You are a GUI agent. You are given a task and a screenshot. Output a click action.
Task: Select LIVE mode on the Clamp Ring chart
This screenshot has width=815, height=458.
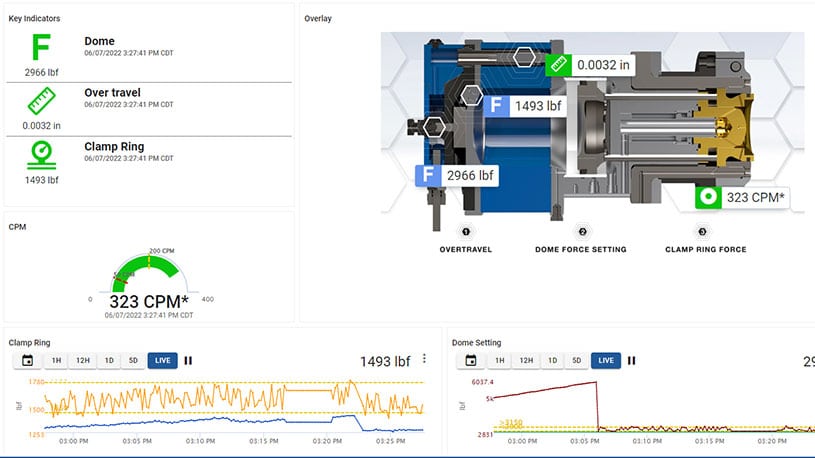[162, 360]
